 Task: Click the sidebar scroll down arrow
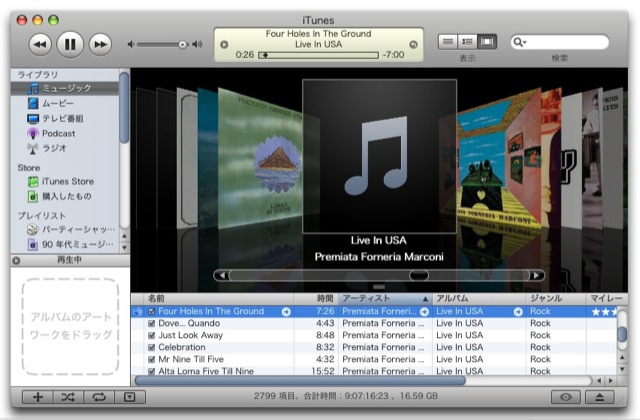click(124, 247)
